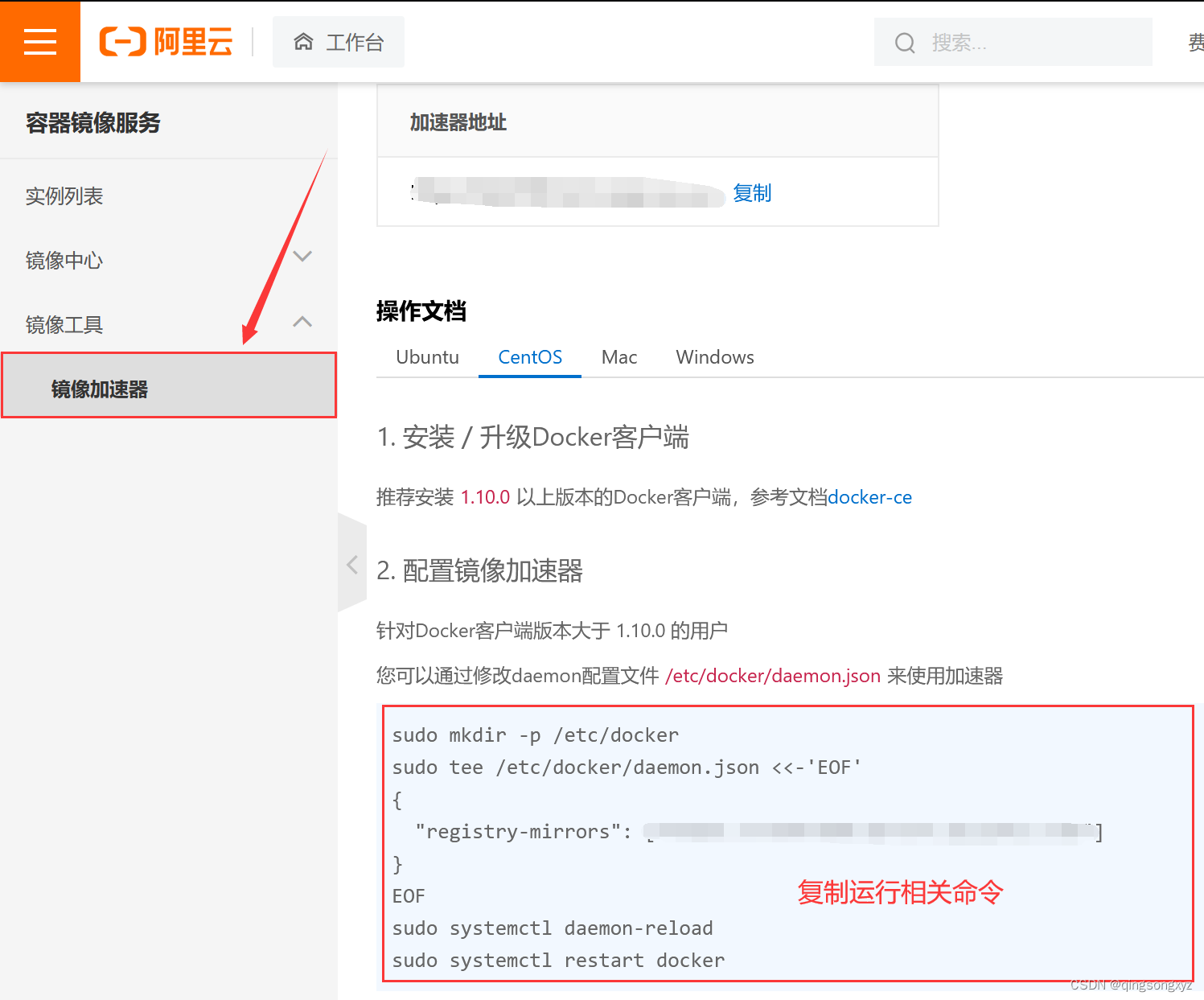The height and width of the screenshot is (1000, 1204).
Task: Click heading 配置镜像加速器
Action: coord(492,571)
